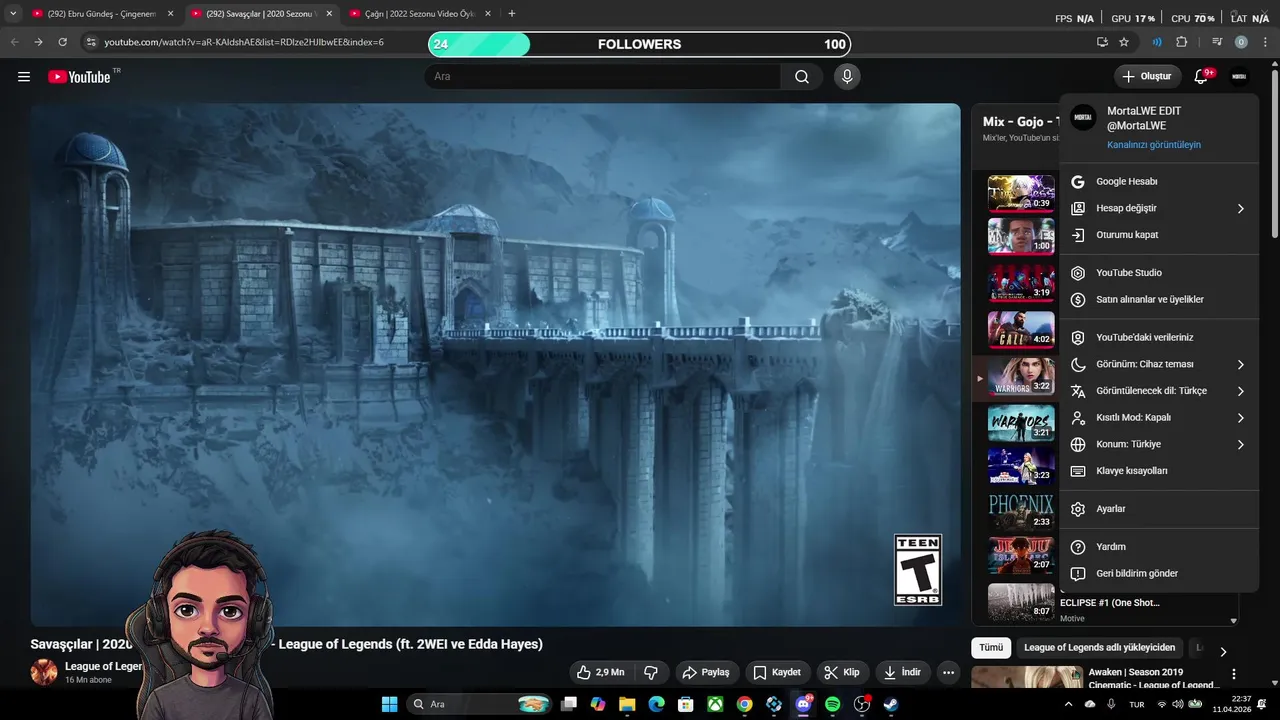
Task: Click Kanalınızı görüntüleyin link
Action: pyautogui.click(x=1153, y=145)
